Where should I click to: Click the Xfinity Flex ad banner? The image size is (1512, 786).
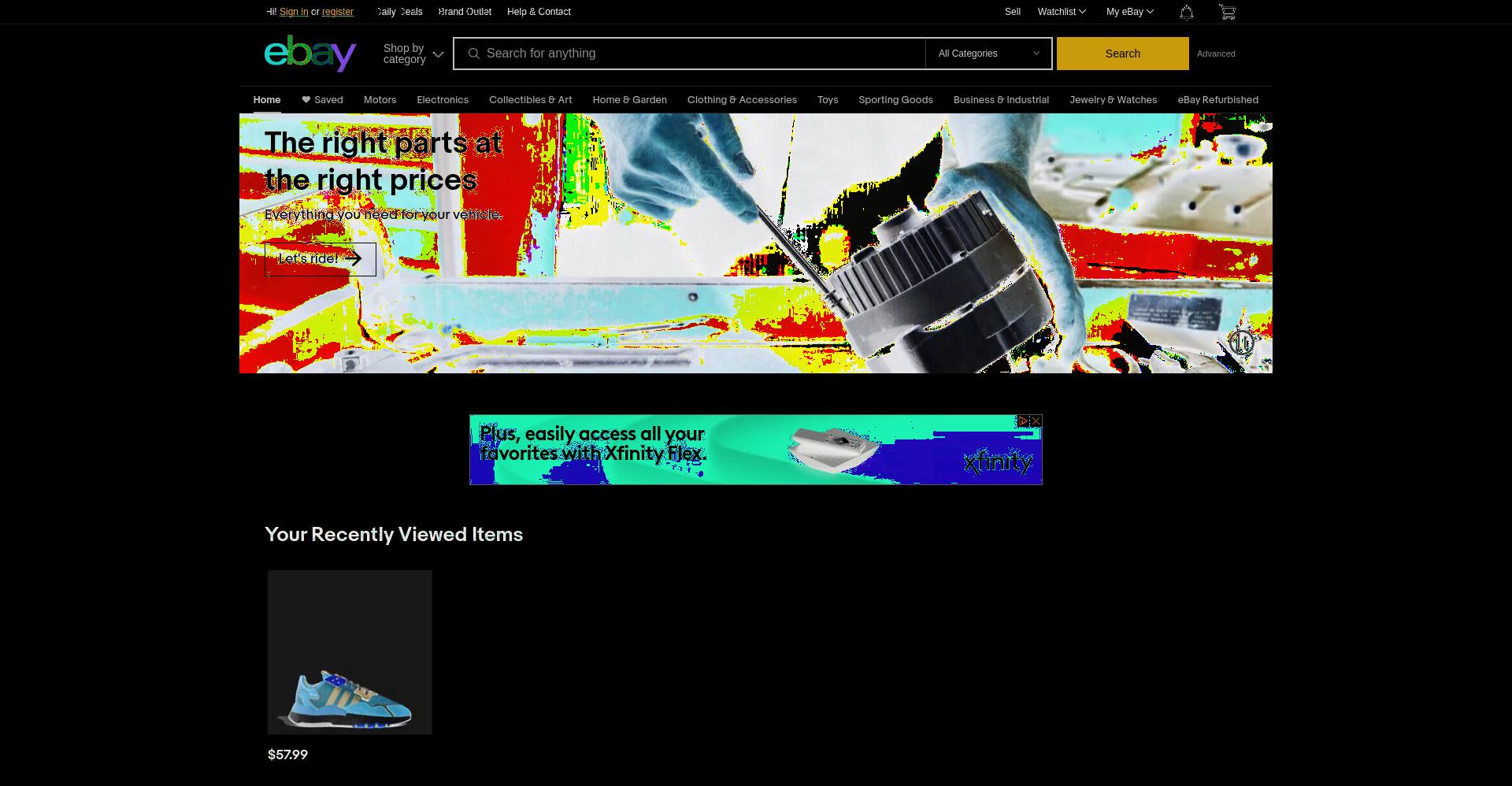point(756,450)
